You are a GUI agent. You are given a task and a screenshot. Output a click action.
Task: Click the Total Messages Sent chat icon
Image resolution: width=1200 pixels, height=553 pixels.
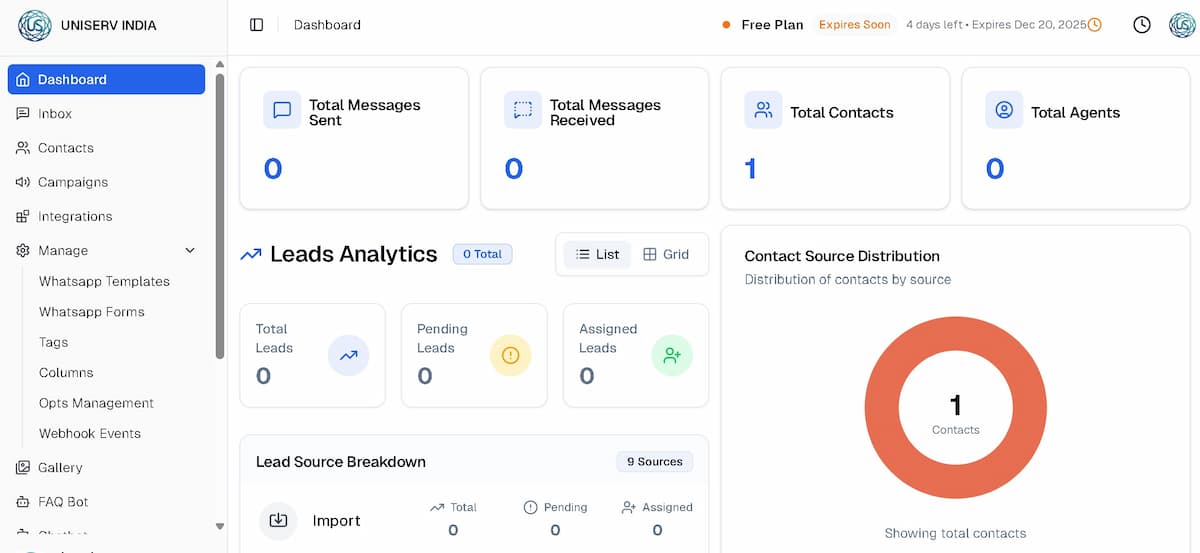[282, 110]
